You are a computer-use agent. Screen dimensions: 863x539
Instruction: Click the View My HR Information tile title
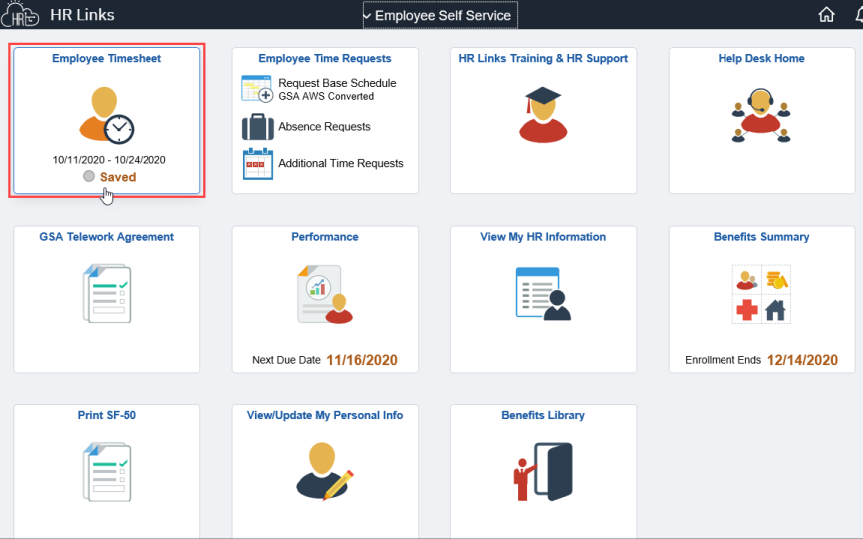point(543,237)
